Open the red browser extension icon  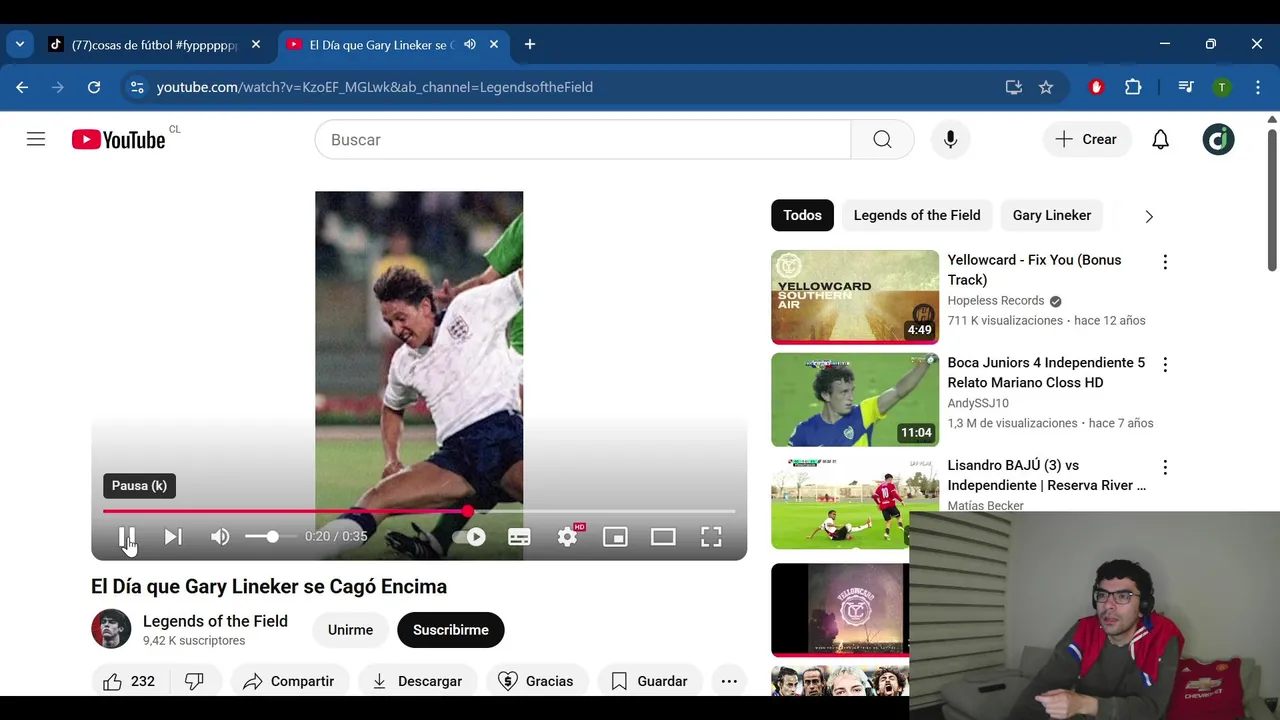coord(1096,87)
